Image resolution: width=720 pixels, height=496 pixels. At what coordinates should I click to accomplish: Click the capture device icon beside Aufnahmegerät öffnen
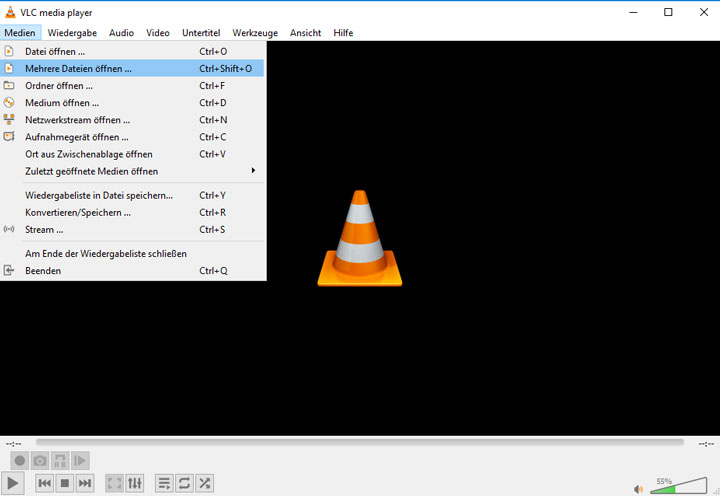click(9, 136)
